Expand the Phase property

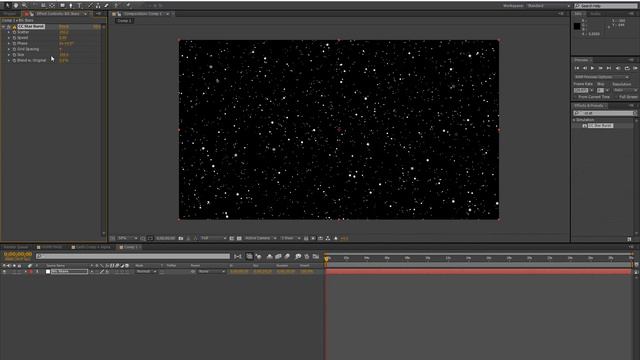click(9, 43)
